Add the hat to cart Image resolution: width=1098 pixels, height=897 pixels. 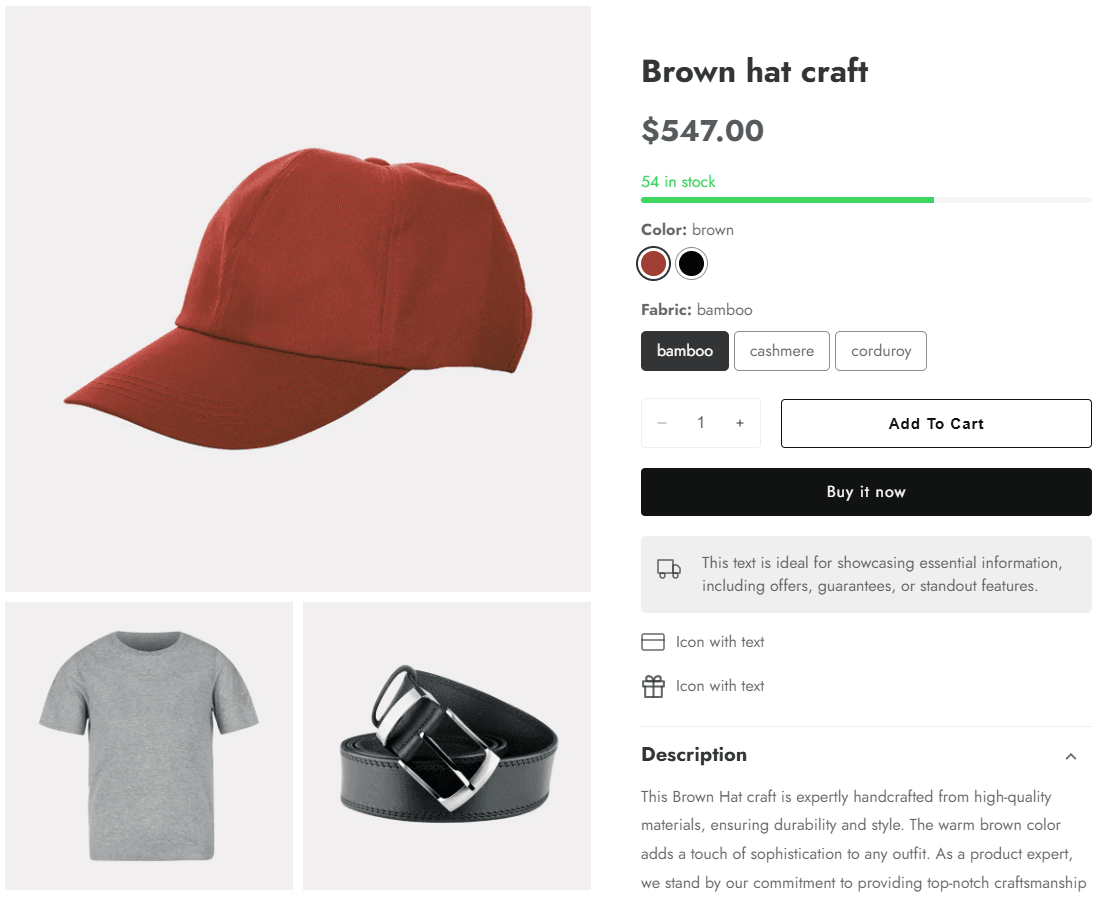936,424
